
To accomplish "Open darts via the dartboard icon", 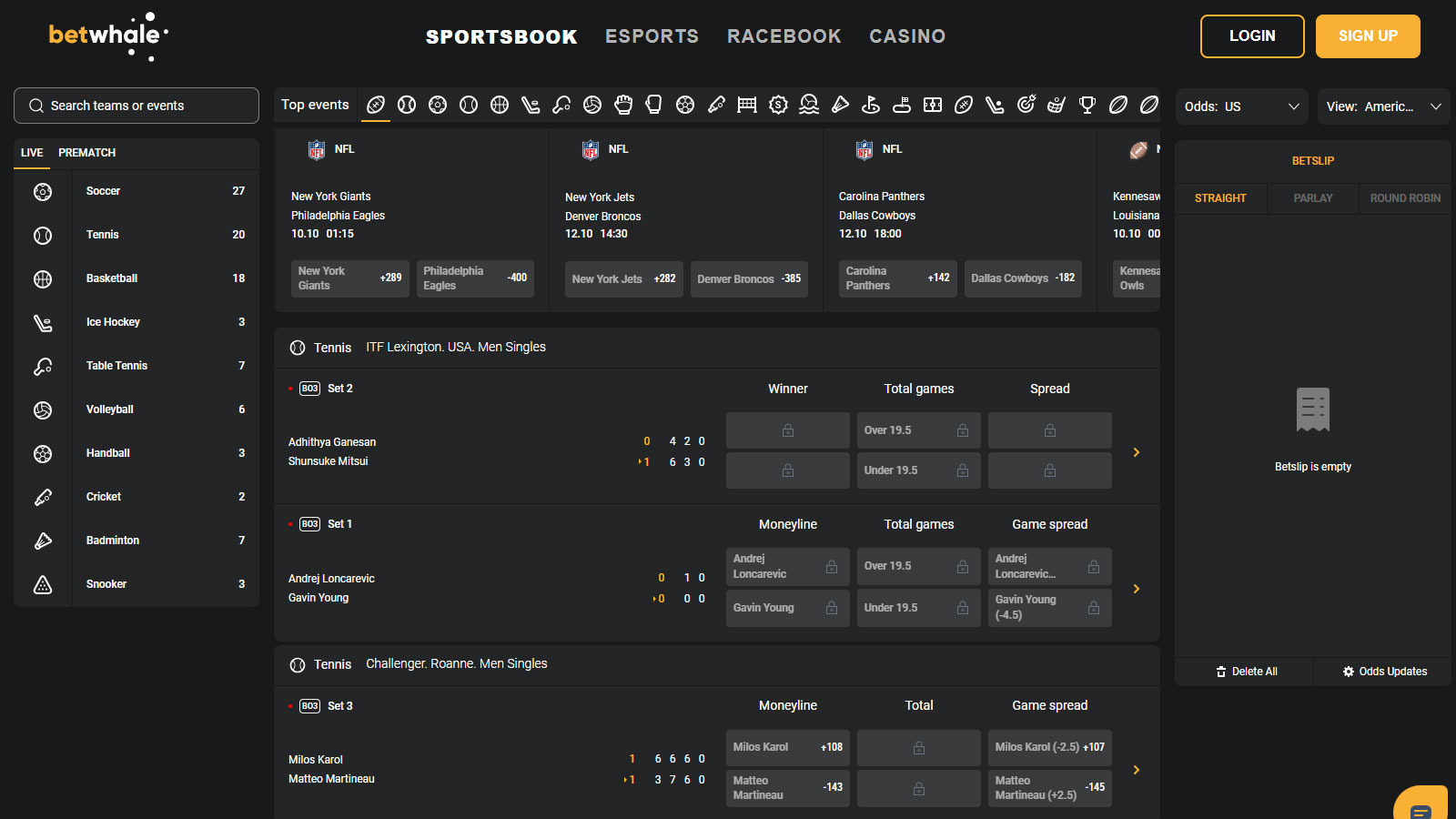I will click(x=1026, y=105).
